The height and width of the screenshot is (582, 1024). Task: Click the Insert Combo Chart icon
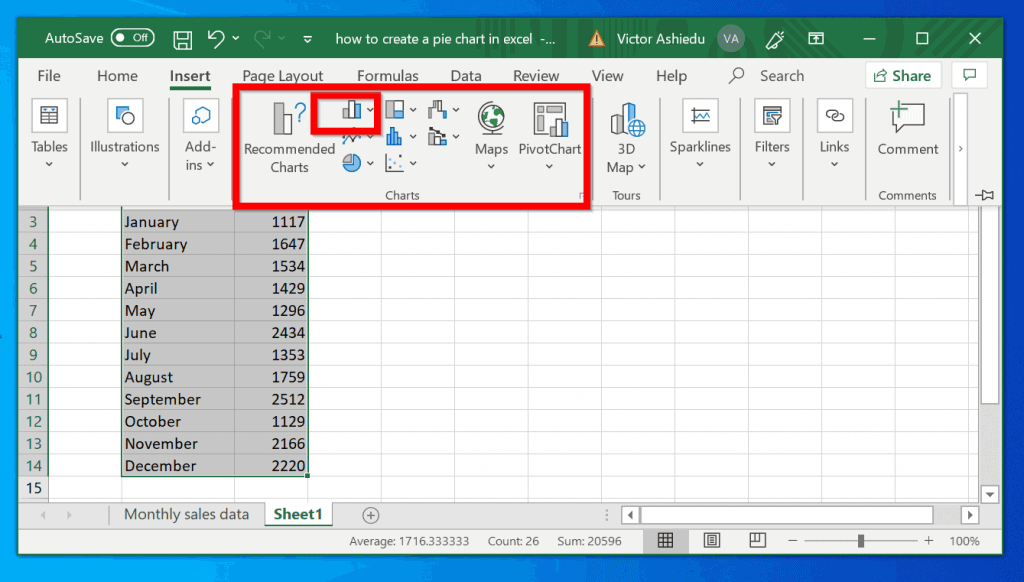[x=438, y=137]
